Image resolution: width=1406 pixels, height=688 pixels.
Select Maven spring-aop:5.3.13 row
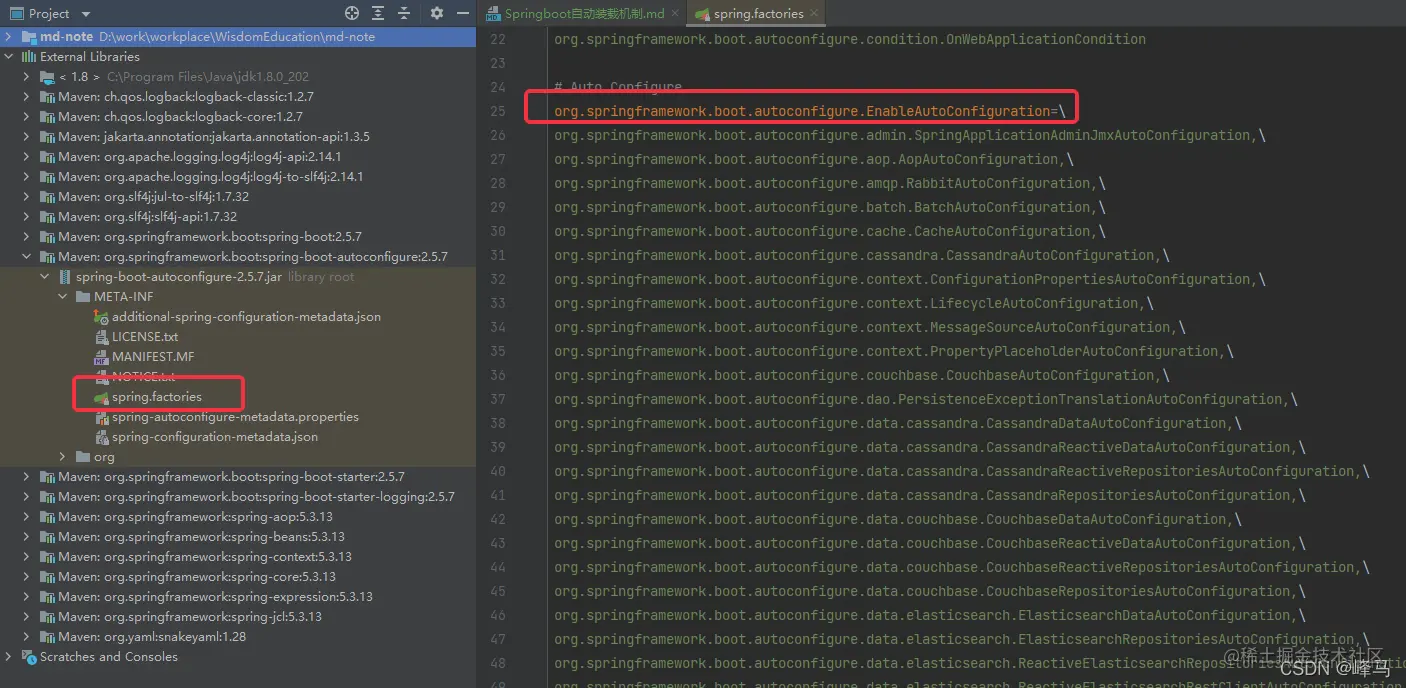tap(238, 517)
